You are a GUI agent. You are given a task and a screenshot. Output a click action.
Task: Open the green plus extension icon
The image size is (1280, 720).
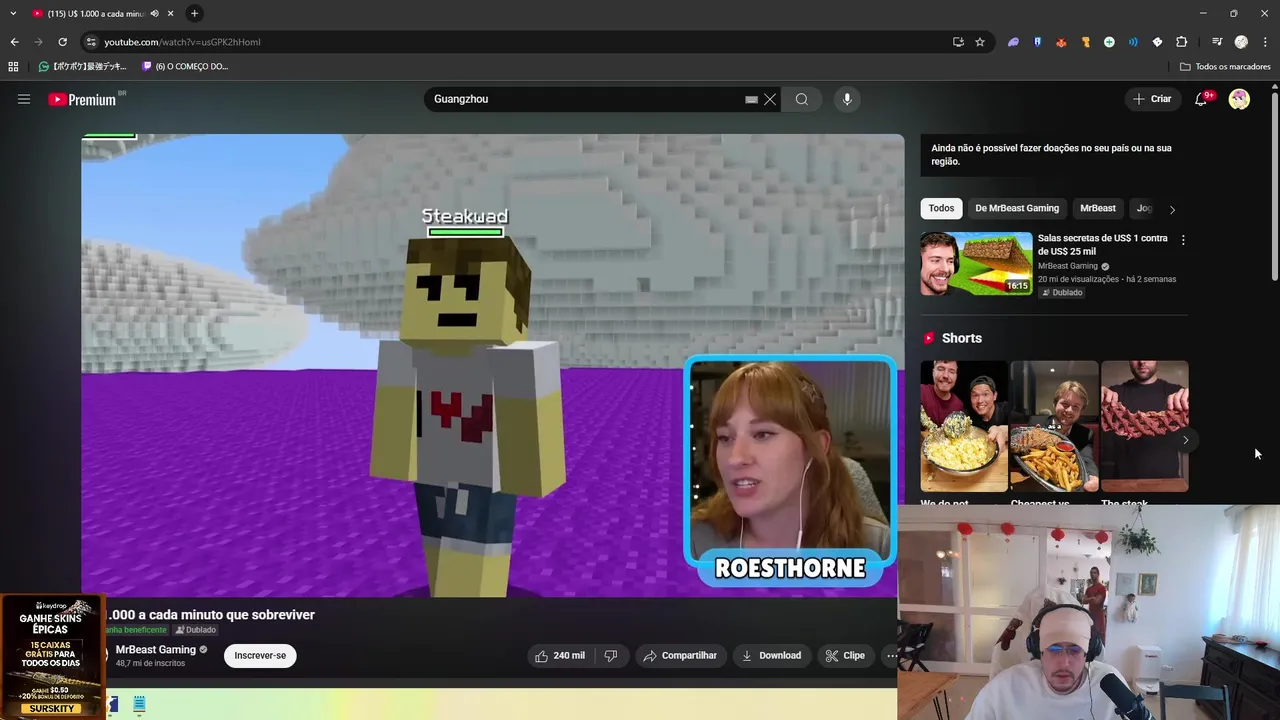point(1109,42)
